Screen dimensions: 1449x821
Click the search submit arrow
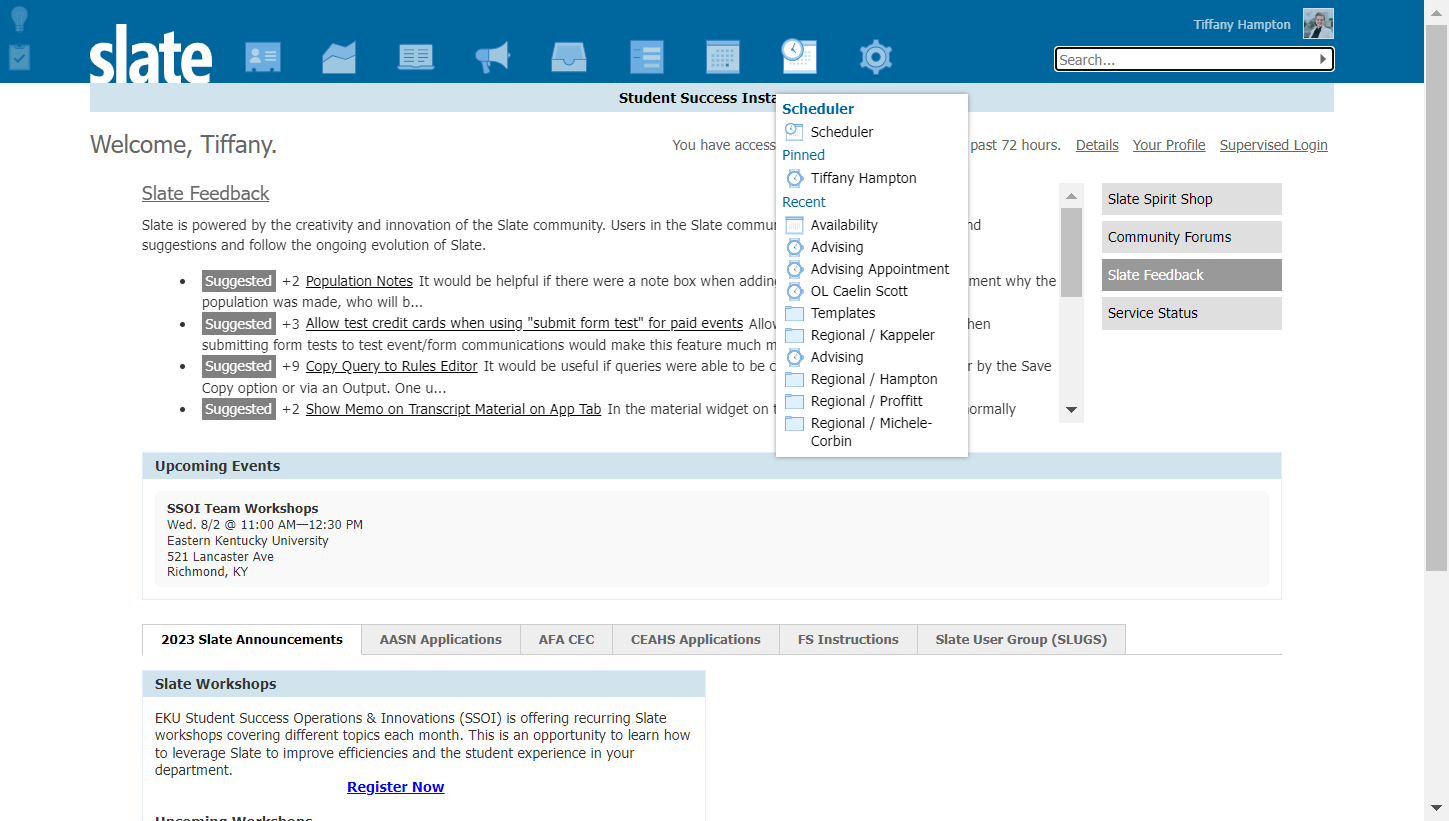[1323, 59]
